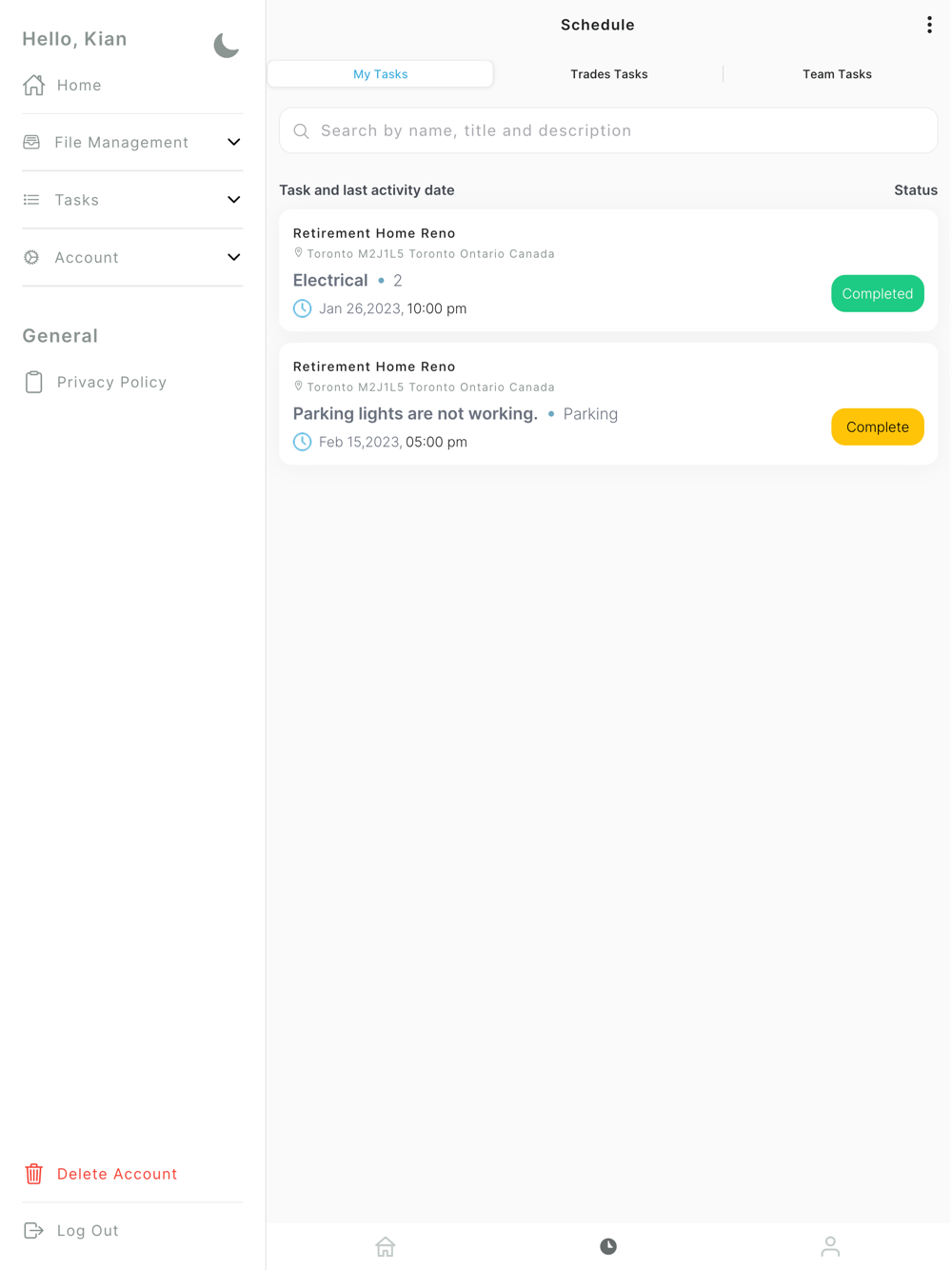Click the Delete Account trash icon
This screenshot has height=1270, width=952.
(x=34, y=1174)
